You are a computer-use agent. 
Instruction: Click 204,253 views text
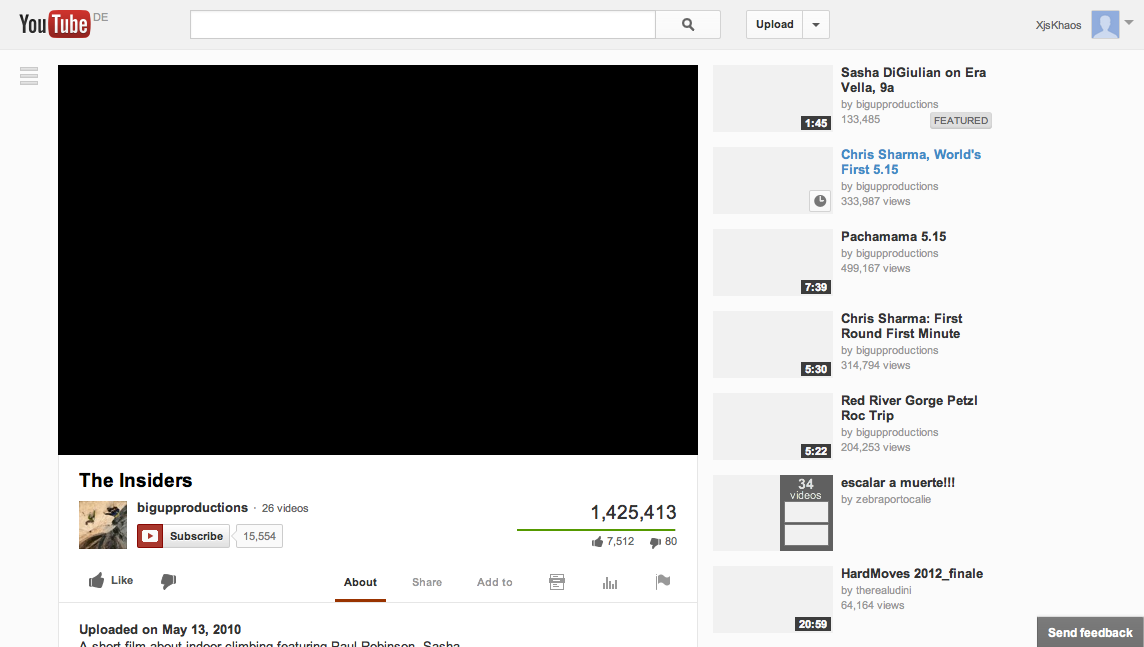(876, 447)
